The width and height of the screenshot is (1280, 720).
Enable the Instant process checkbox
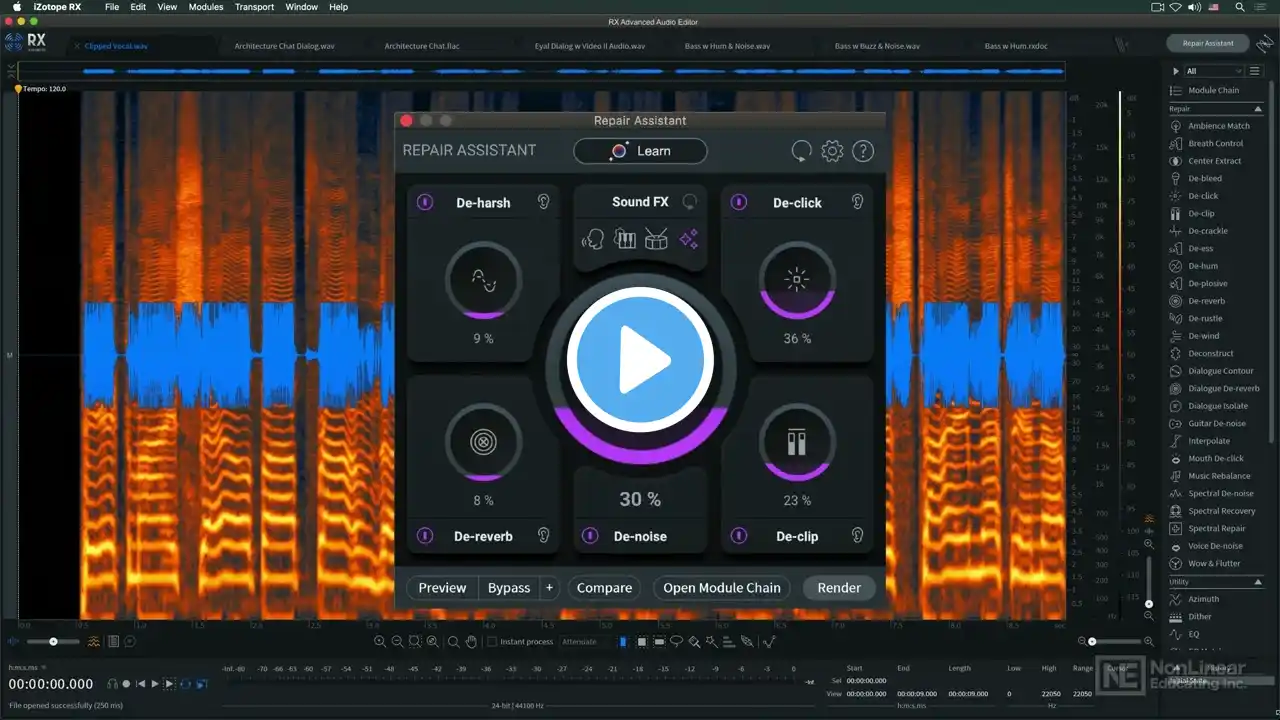492,642
